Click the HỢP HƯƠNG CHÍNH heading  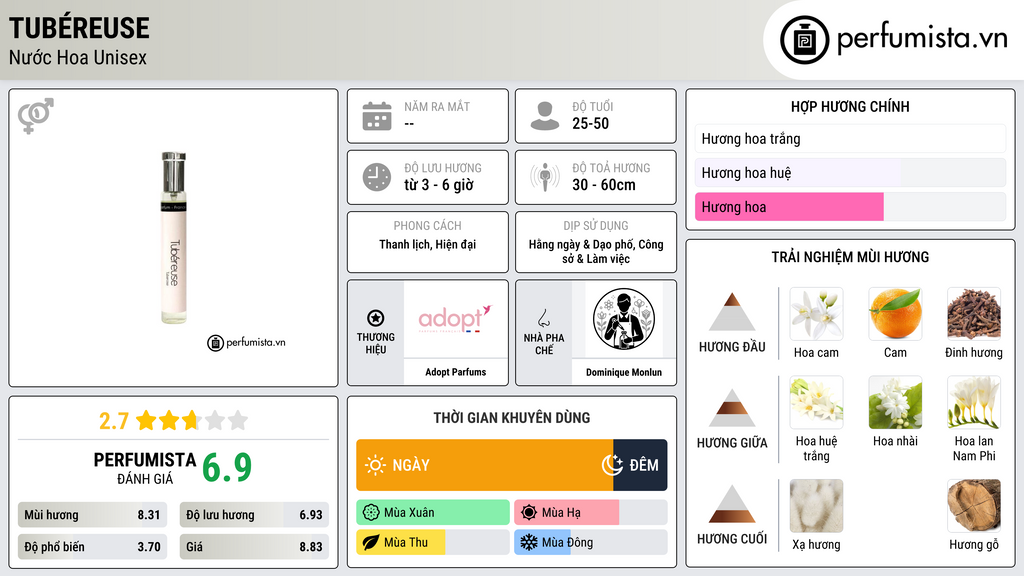point(850,106)
